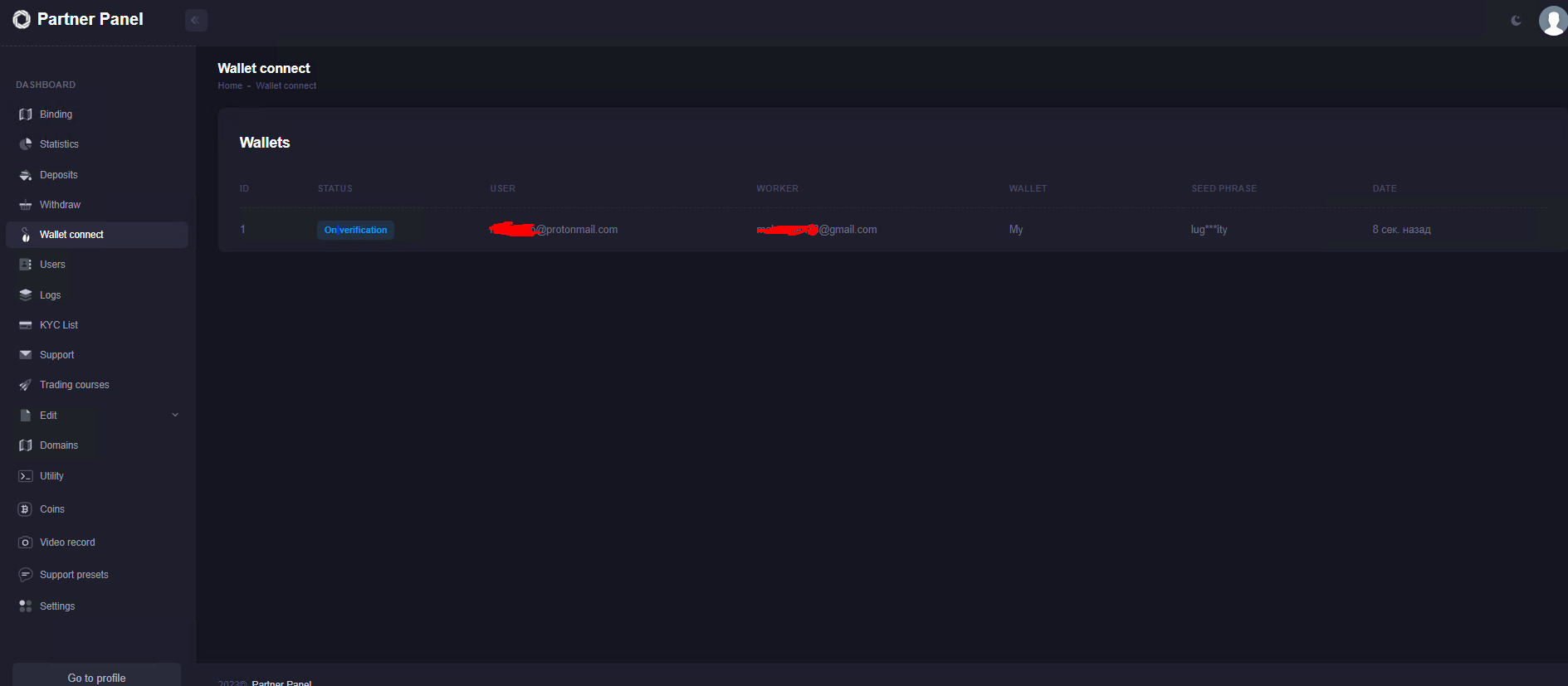The width and height of the screenshot is (1568, 686).
Task: Select the Withdraw sidebar icon
Action: point(26,205)
